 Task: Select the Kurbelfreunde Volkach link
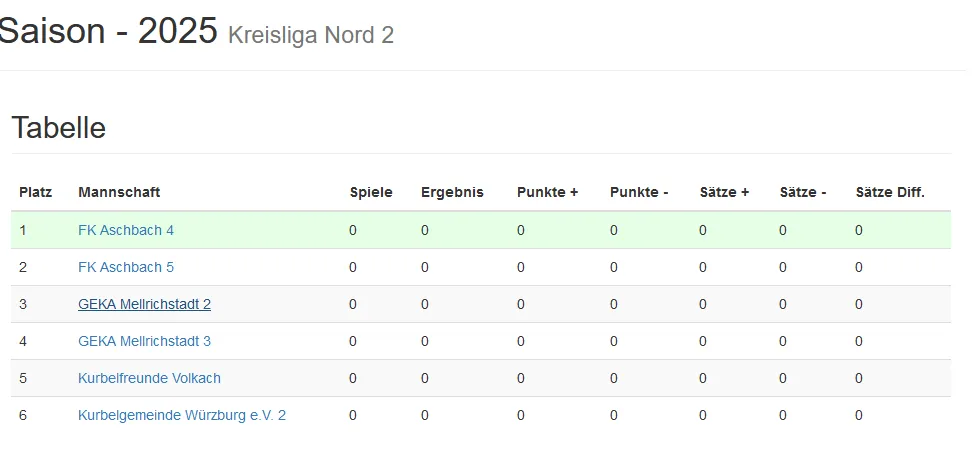149,378
